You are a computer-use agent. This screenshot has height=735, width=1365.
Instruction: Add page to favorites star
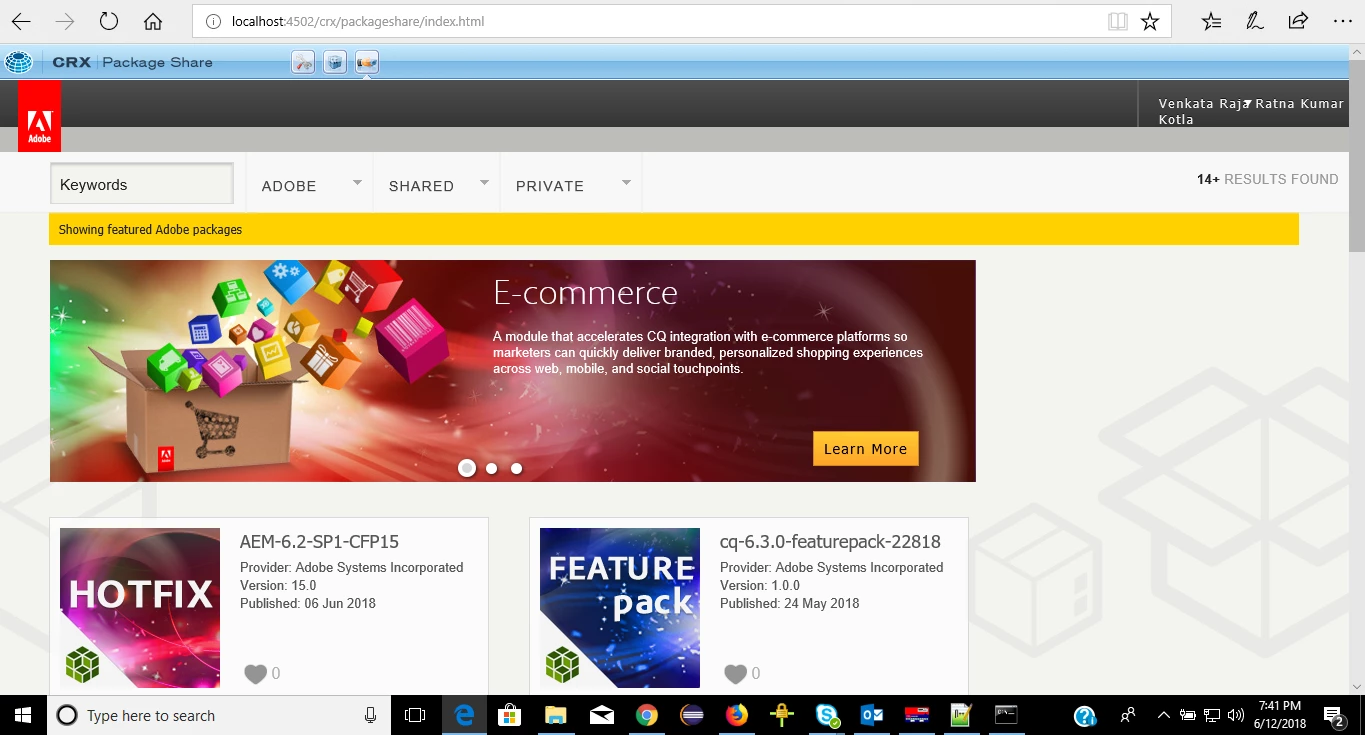pyautogui.click(x=1150, y=21)
